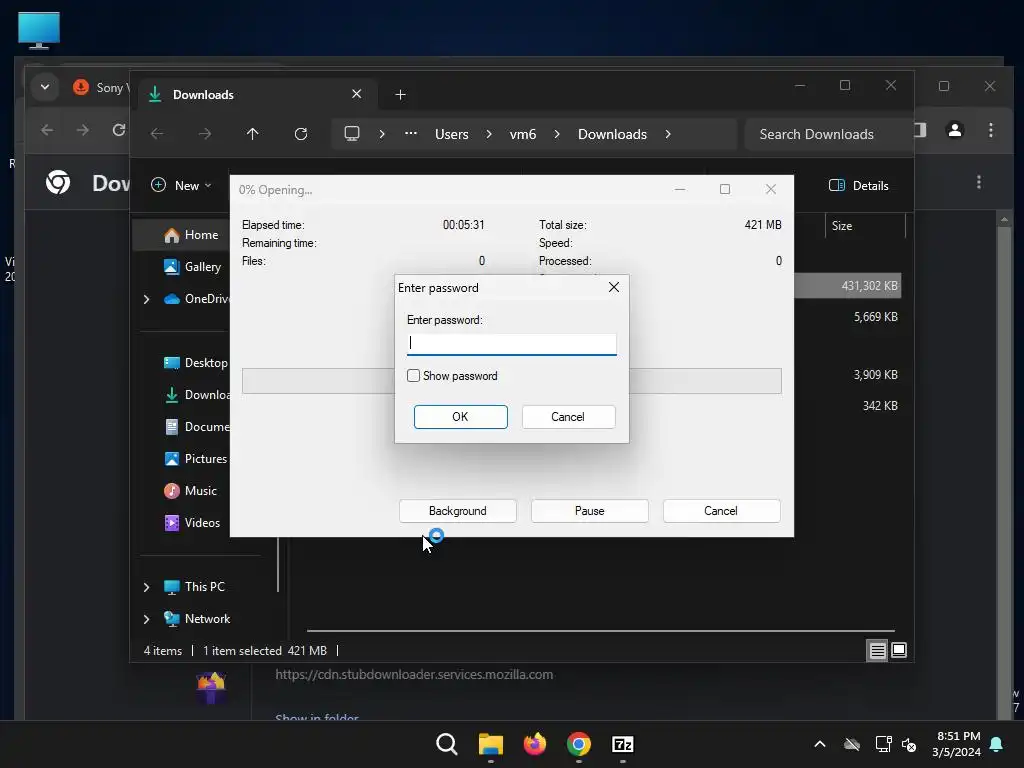
Task: Close the Enter password dialog with X
Action: (614, 287)
